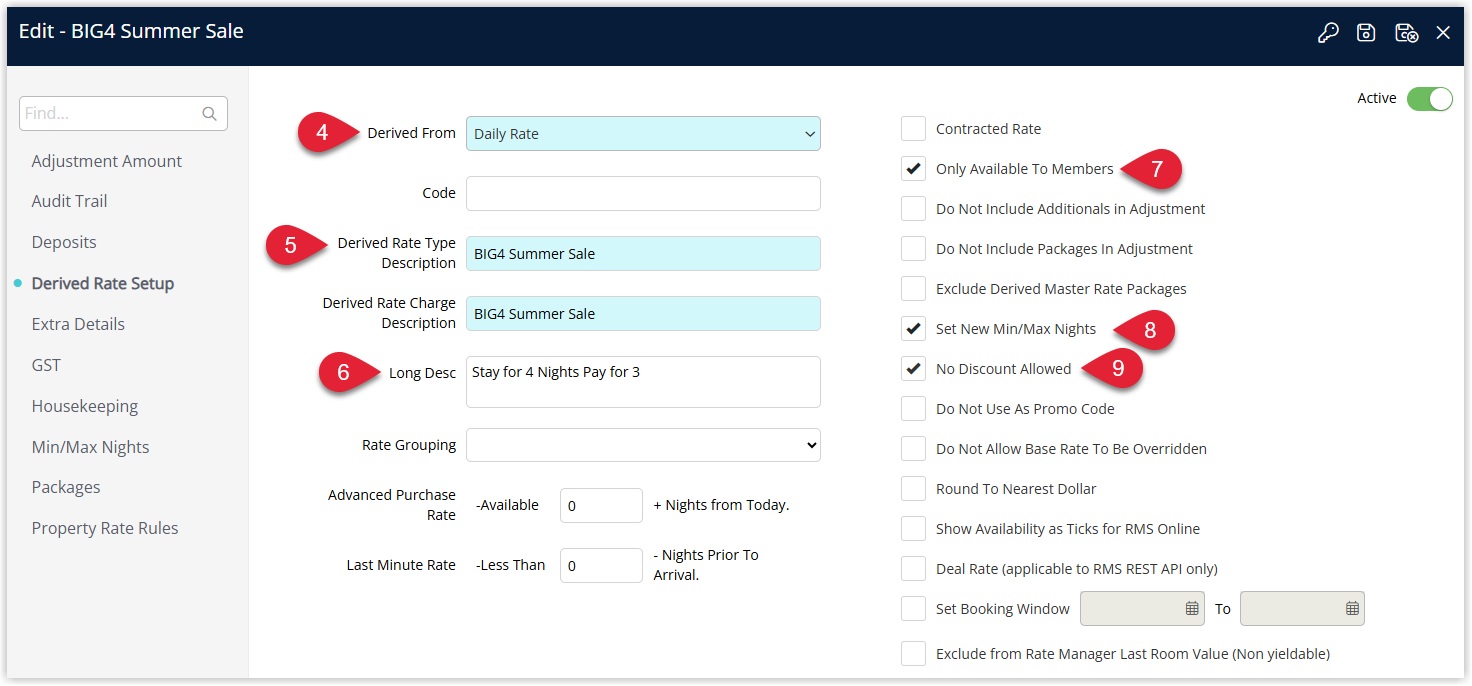
Task: Click the Code input field
Action: pyautogui.click(x=643, y=194)
